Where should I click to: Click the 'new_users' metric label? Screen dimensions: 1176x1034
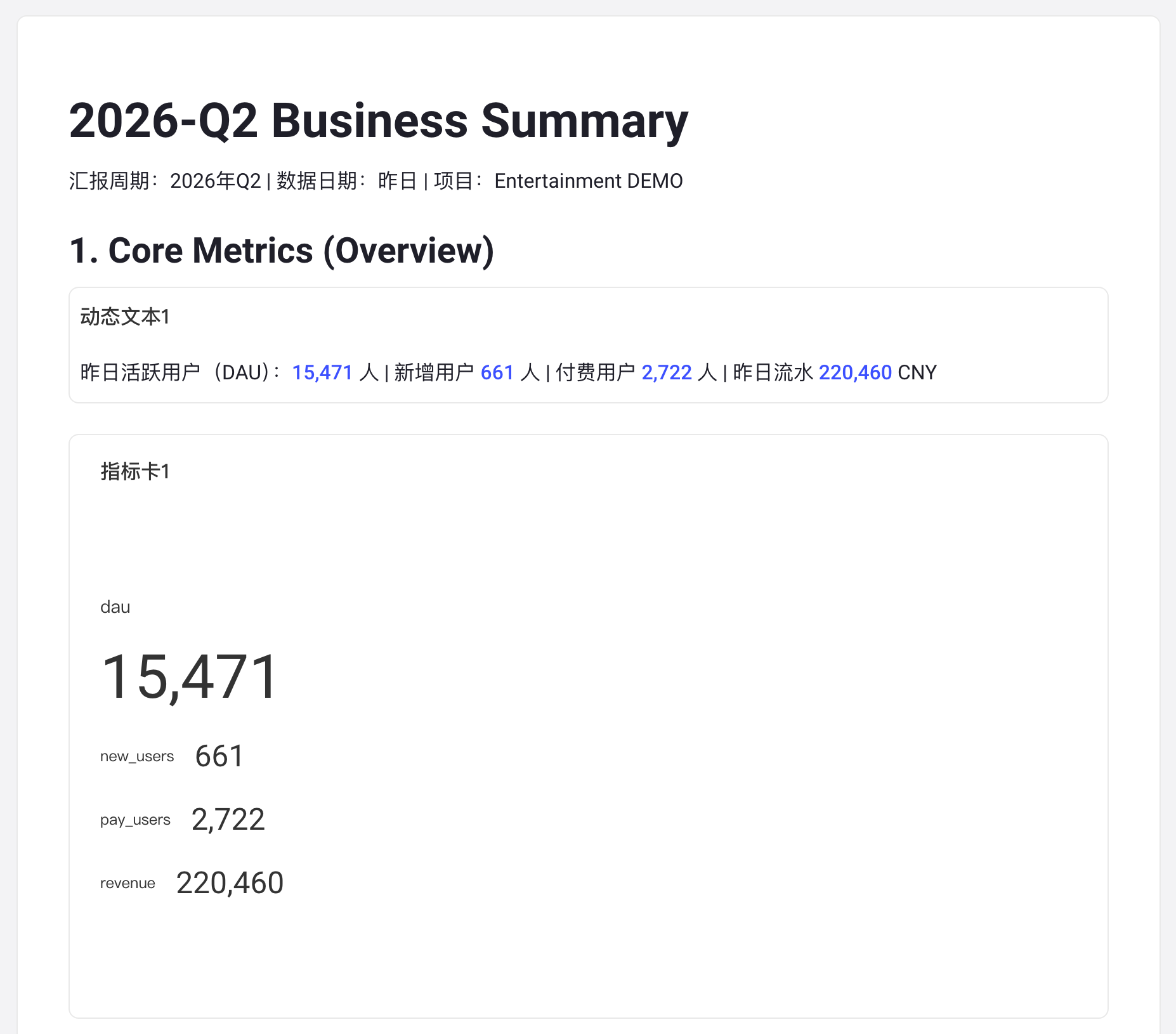pos(137,756)
